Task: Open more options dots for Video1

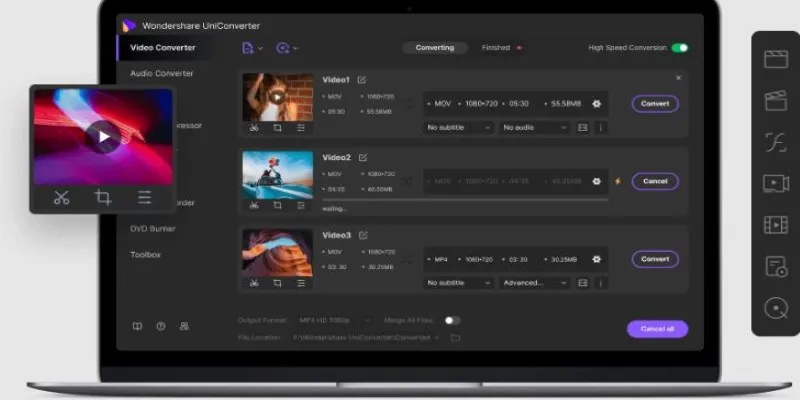Action: coord(601,128)
